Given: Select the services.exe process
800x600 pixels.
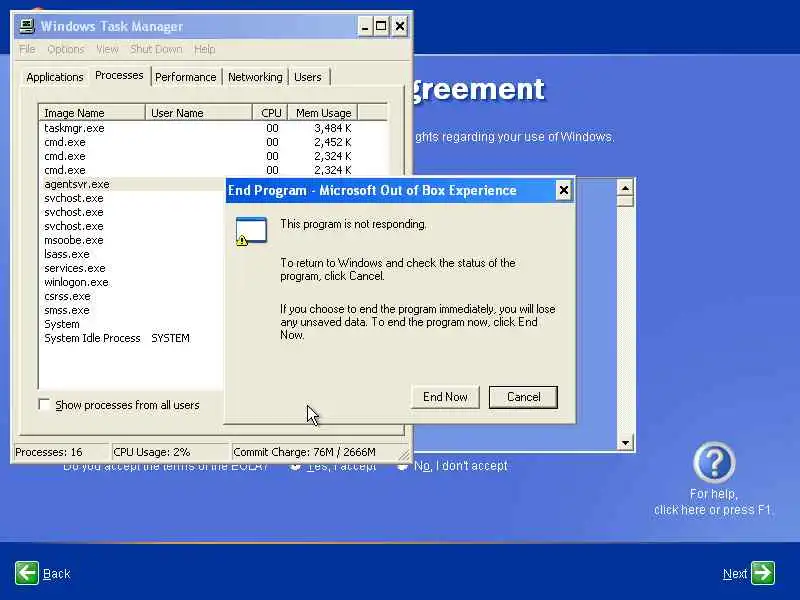Looking at the screenshot, I should pos(133,268).
